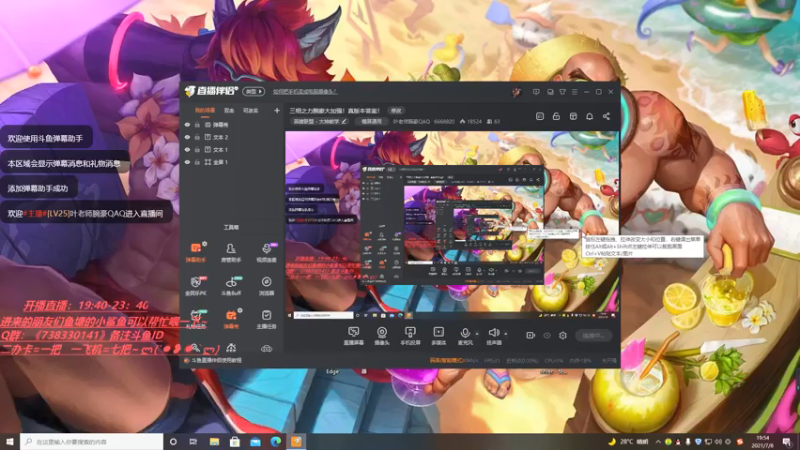Open File Explorer from taskbar
The image size is (800, 450).
(x=214, y=442)
